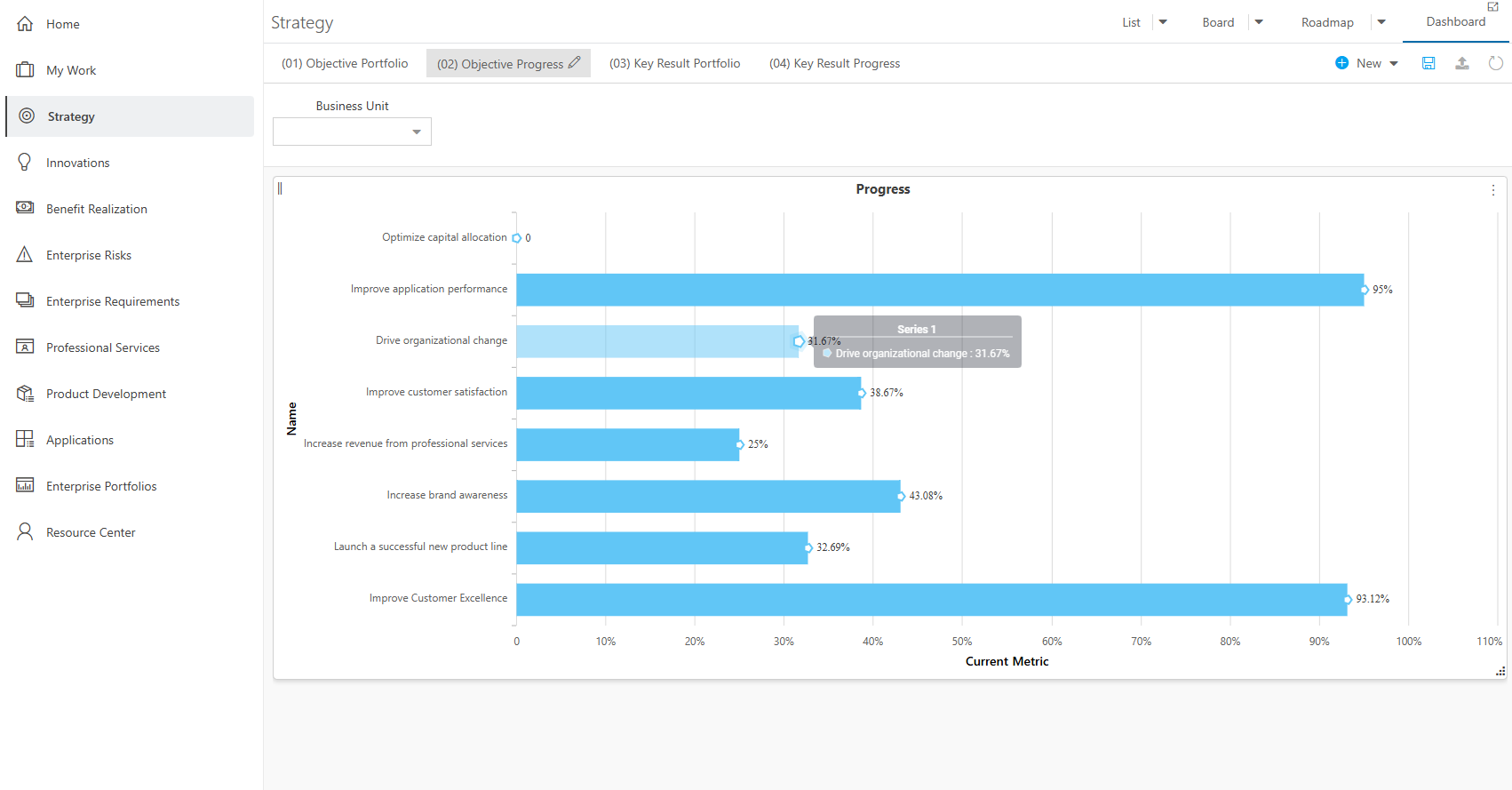Click the Improve customer satisfaction bar
The width and height of the screenshot is (1512, 790).
[x=688, y=393]
